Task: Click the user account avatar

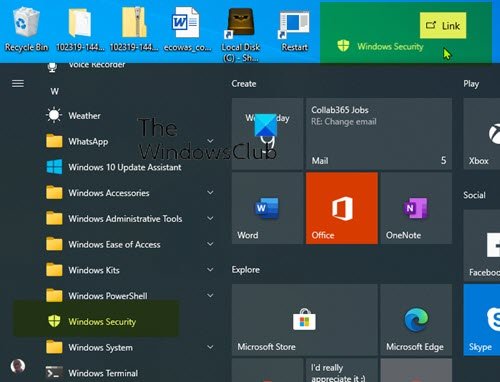Action: 18,366
